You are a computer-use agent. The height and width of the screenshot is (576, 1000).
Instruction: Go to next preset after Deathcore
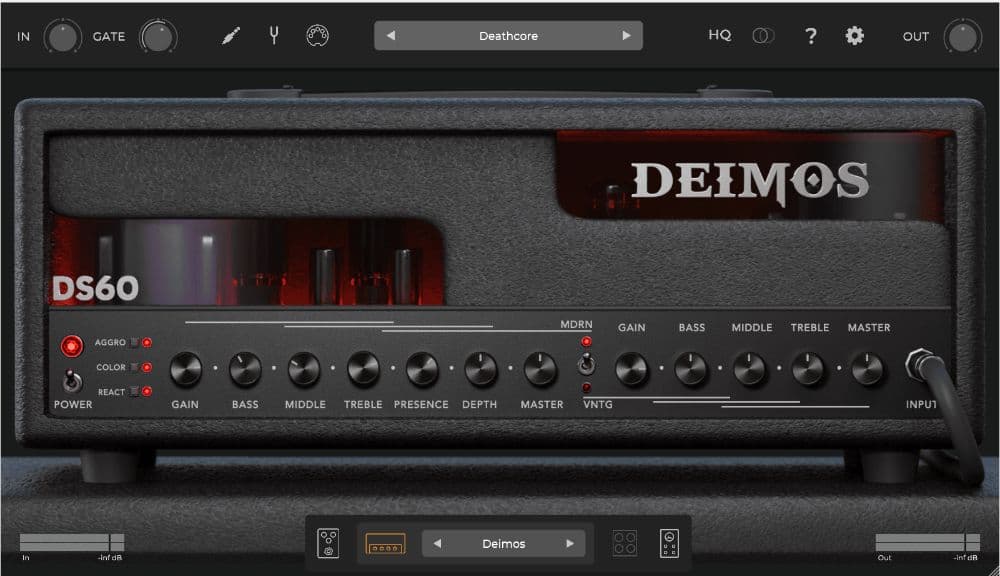click(627, 36)
